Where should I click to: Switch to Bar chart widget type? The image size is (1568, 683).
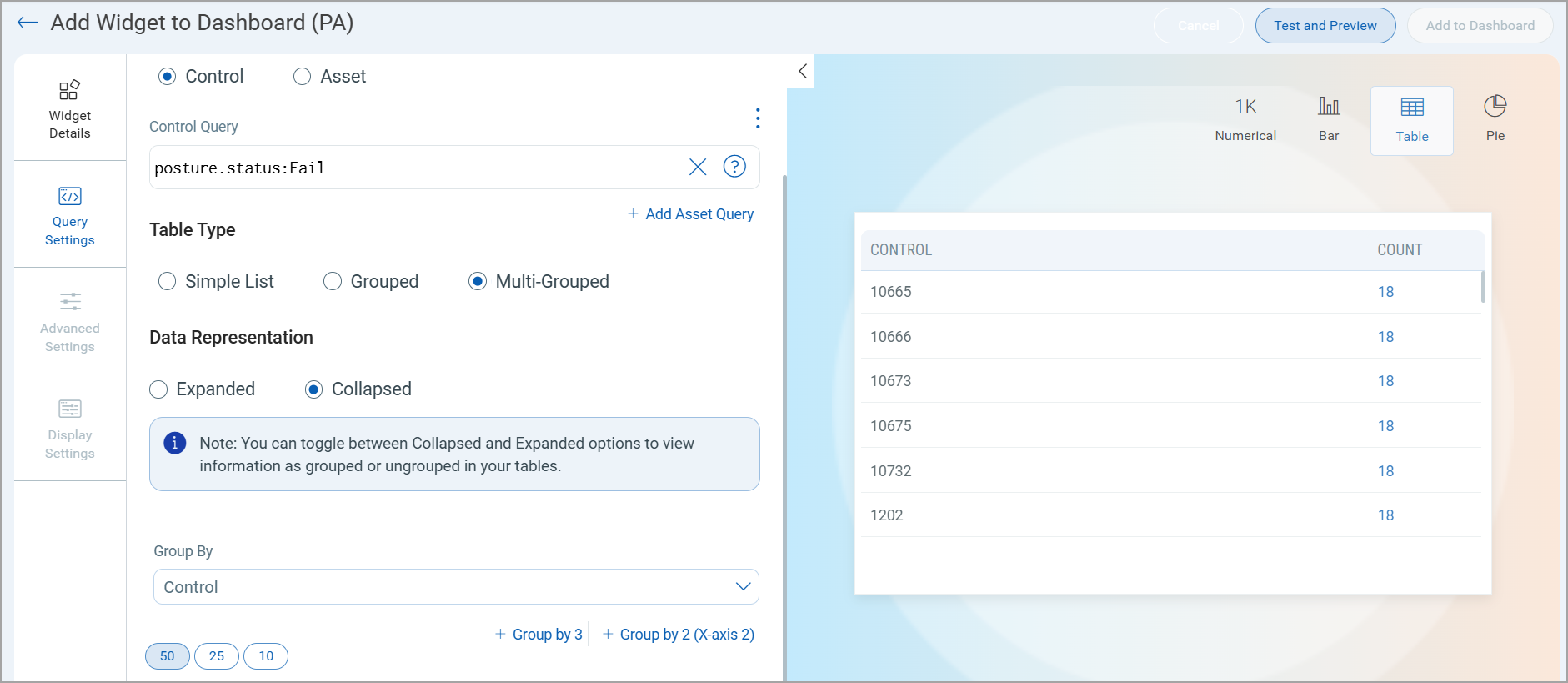(1329, 120)
